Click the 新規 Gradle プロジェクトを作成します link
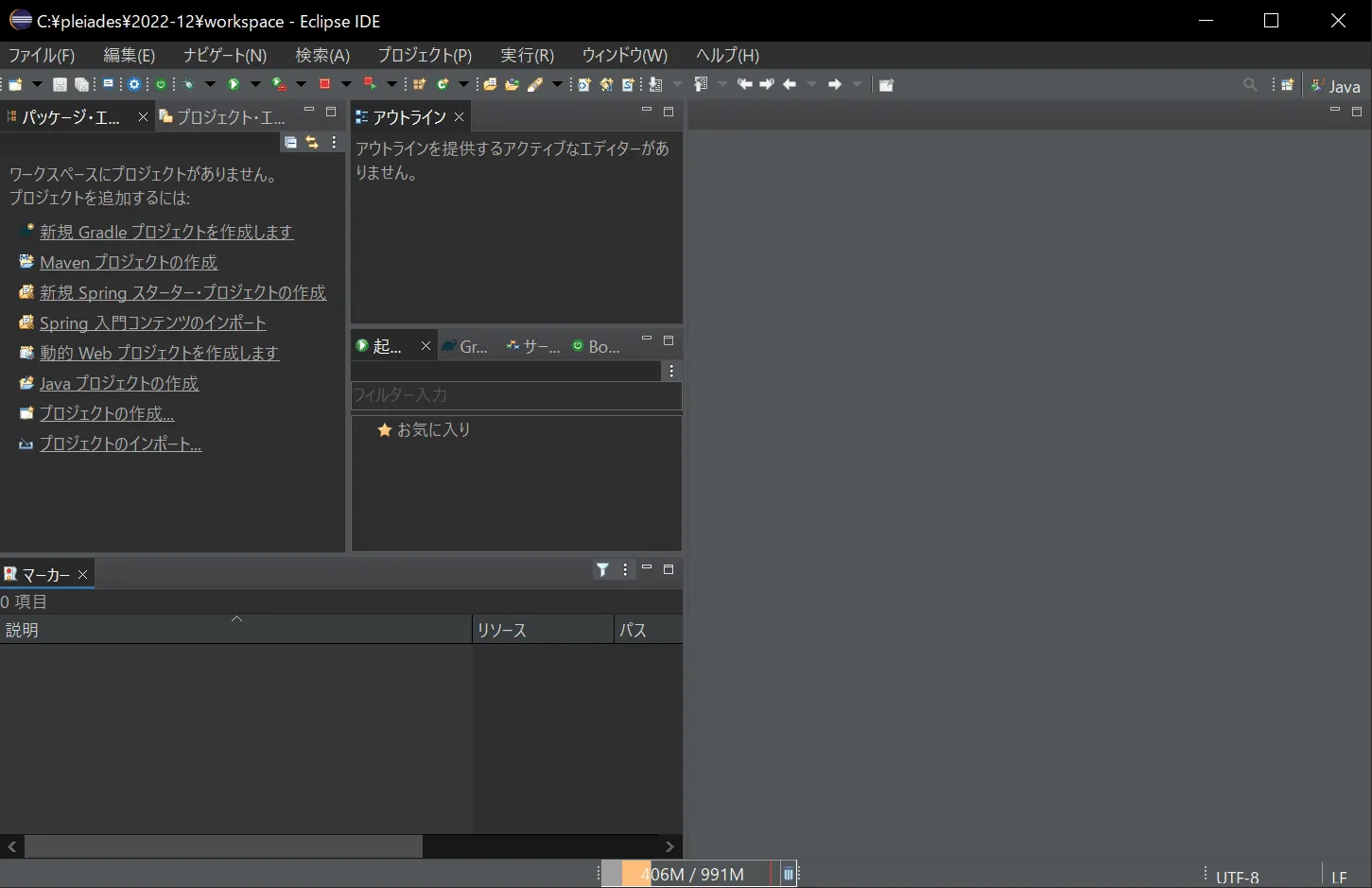Viewport: 1372px width, 888px height. (x=166, y=232)
